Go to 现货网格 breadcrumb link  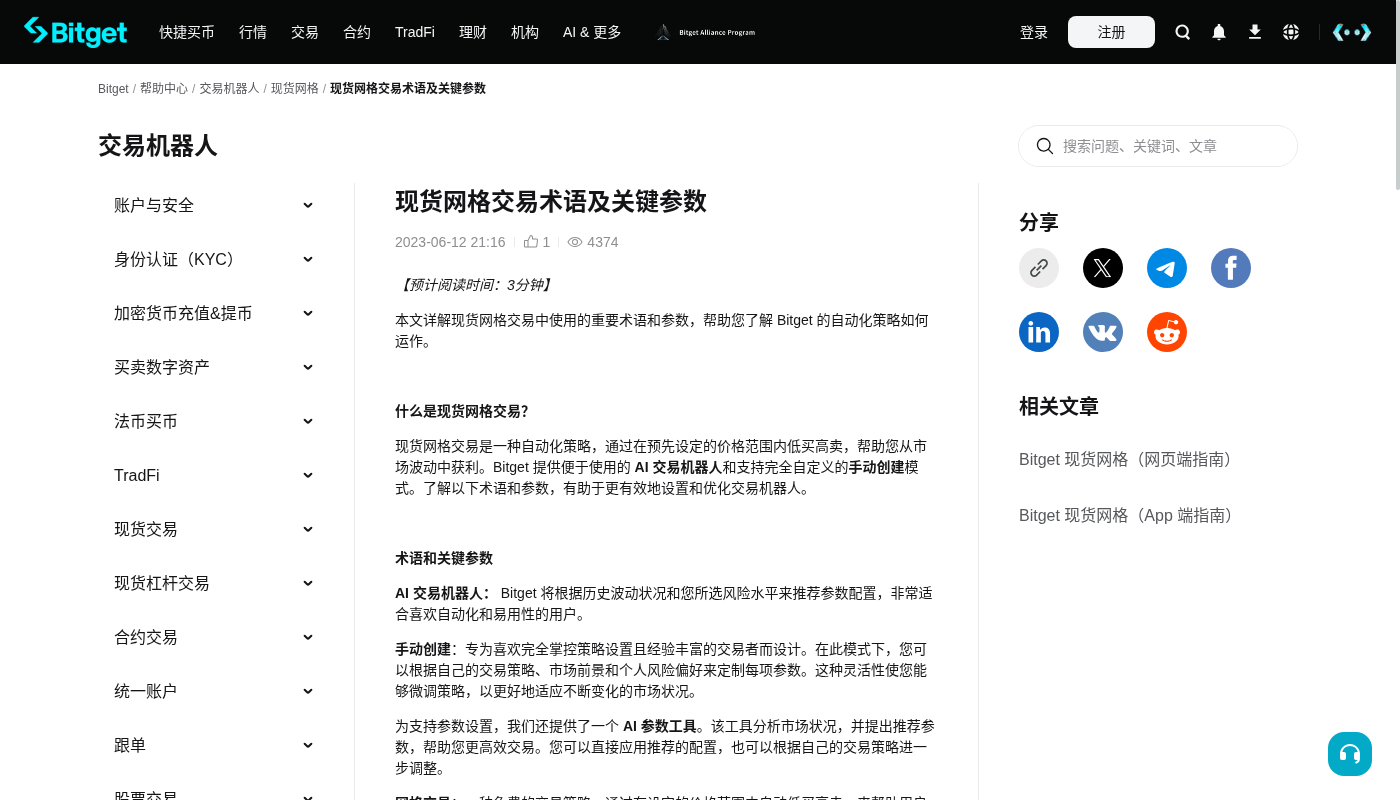coord(295,88)
